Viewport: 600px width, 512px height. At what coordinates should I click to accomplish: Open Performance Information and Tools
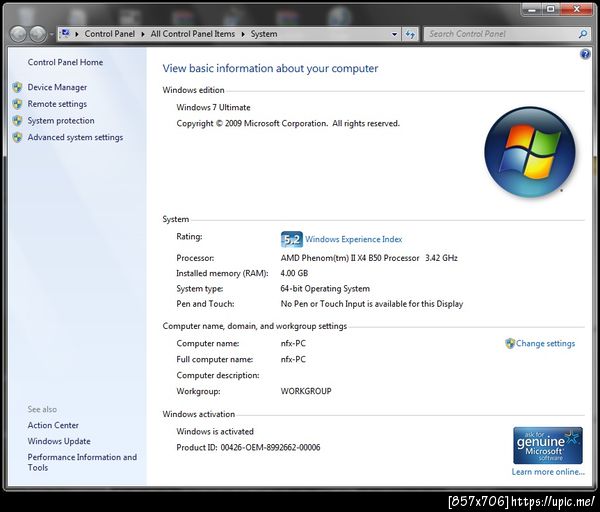point(82,462)
